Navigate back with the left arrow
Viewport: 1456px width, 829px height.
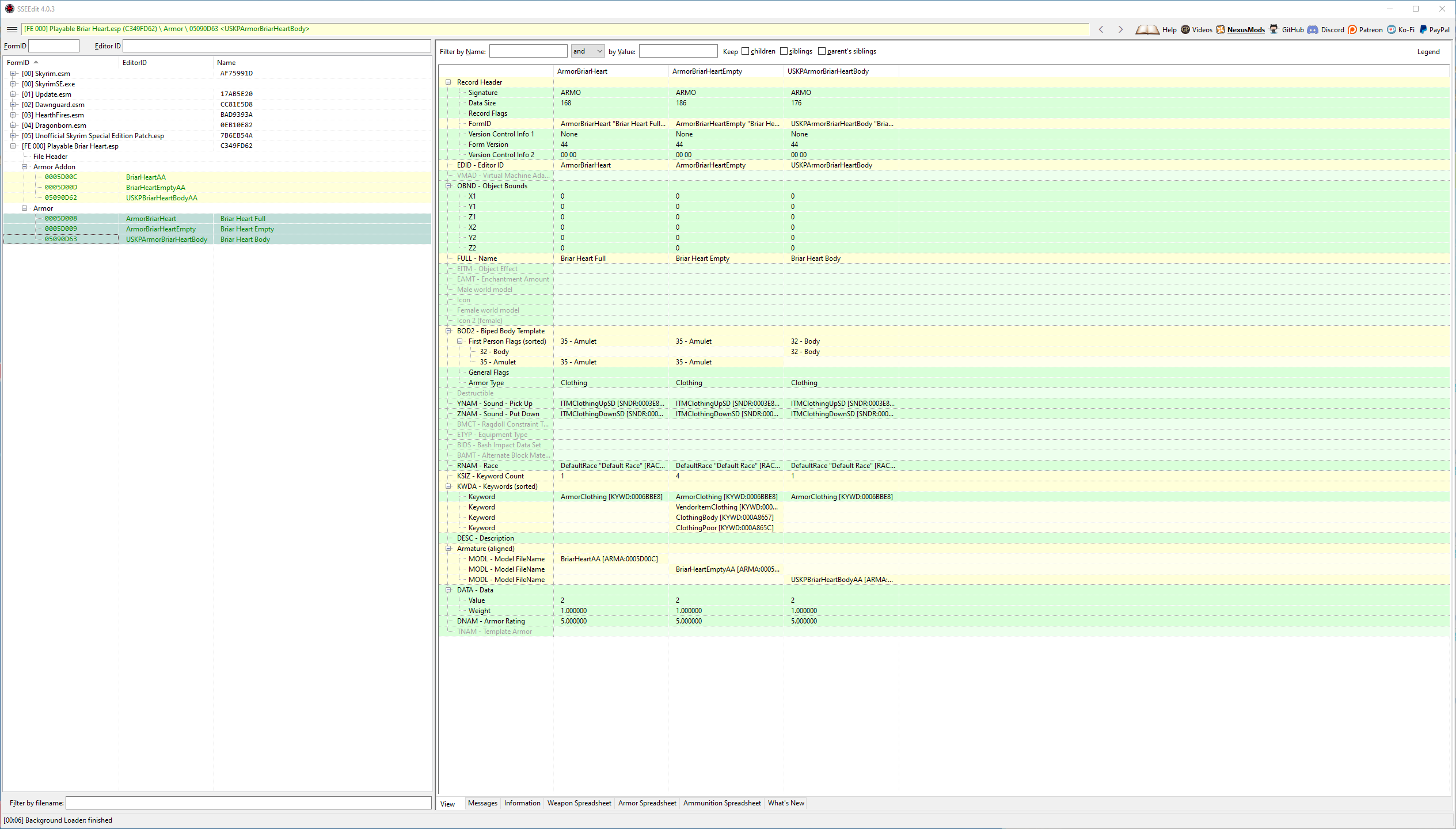(x=1101, y=29)
